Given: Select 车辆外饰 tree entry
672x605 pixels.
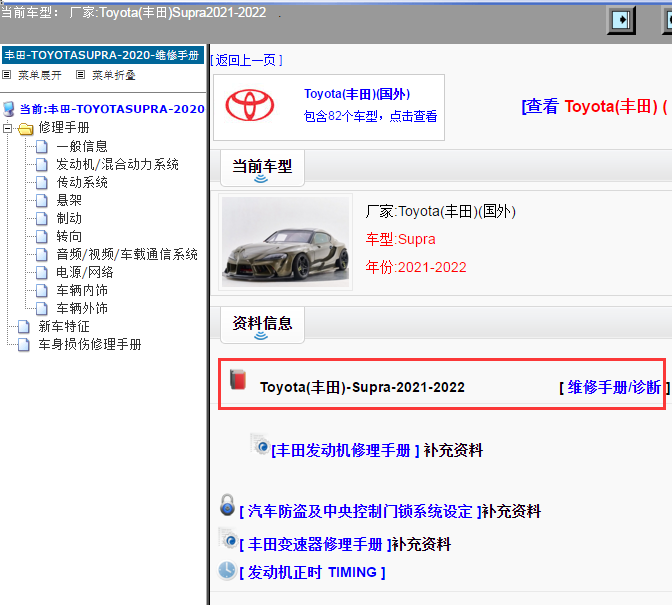Looking at the screenshot, I should pyautogui.click(x=82, y=308).
